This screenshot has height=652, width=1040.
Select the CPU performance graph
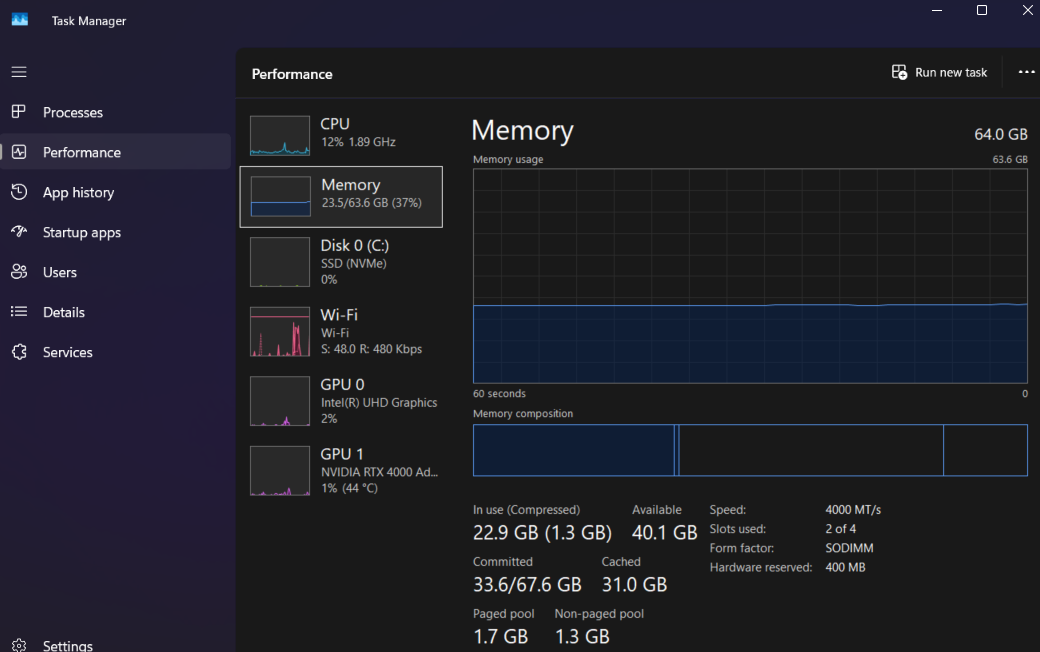[280, 136]
